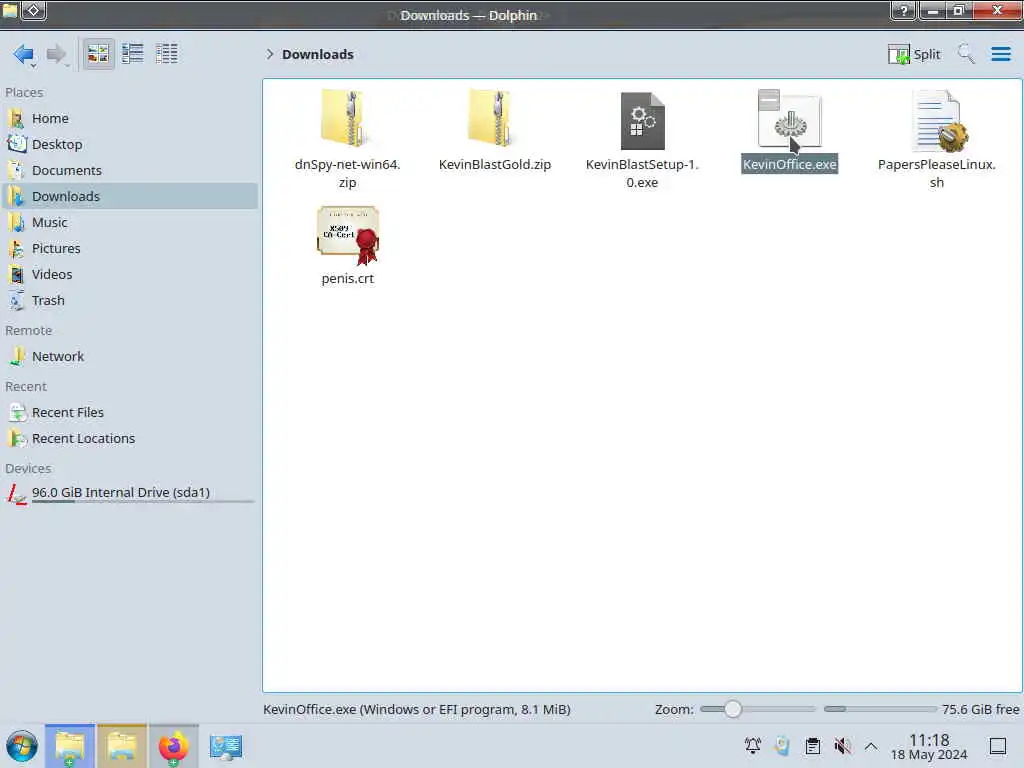Screen dimensions: 1024x768
Task: Open Documents in Places panel
Action: pyautogui.click(x=129, y=170)
